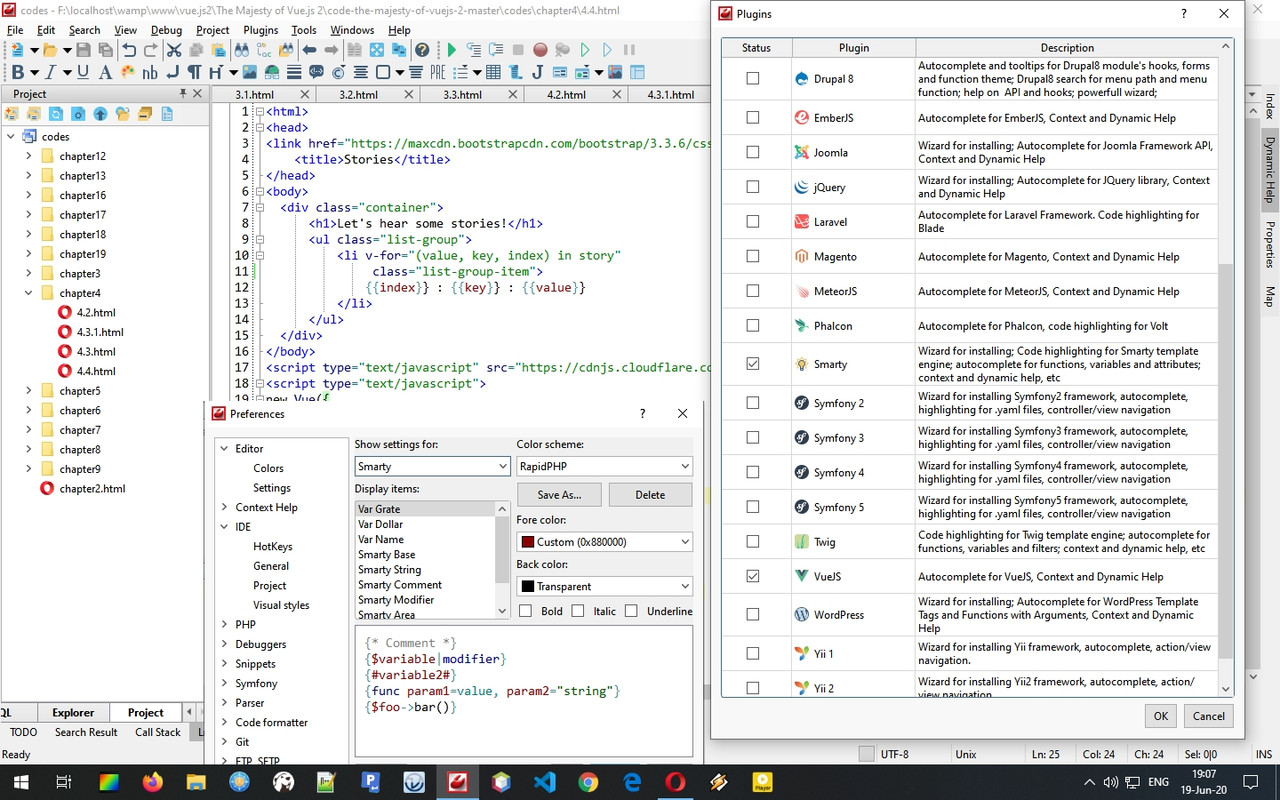
Task: Open the Color scheme RapidPHP dropdown
Action: pos(605,466)
